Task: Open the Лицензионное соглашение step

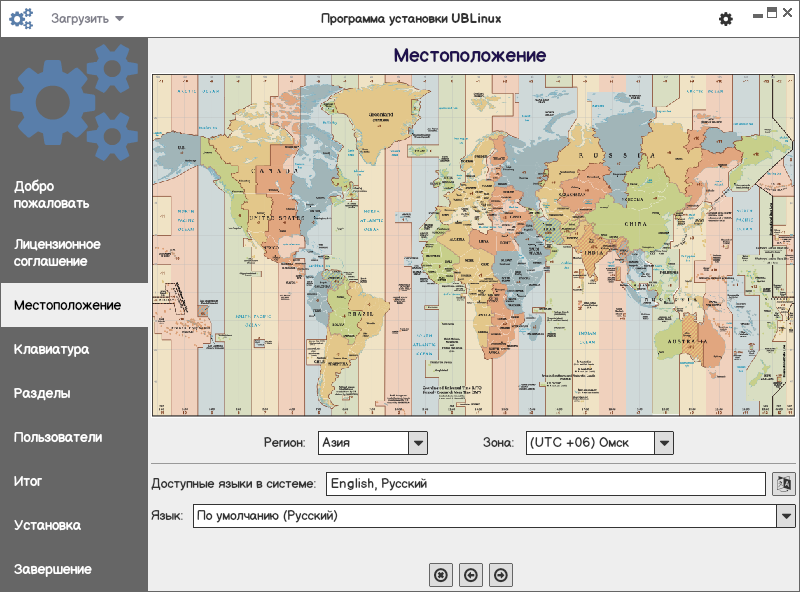Action: click(x=74, y=253)
